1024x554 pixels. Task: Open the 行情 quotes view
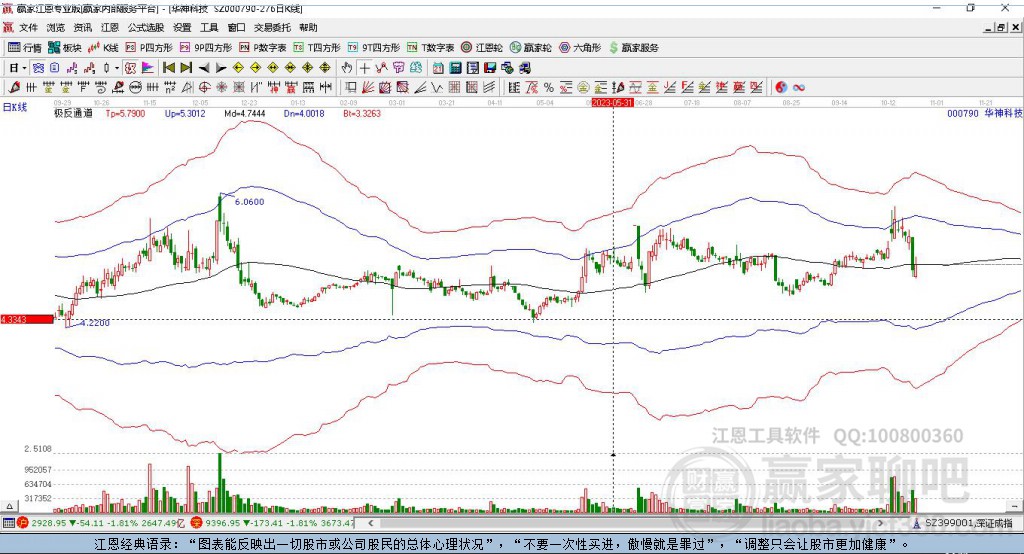coord(24,48)
